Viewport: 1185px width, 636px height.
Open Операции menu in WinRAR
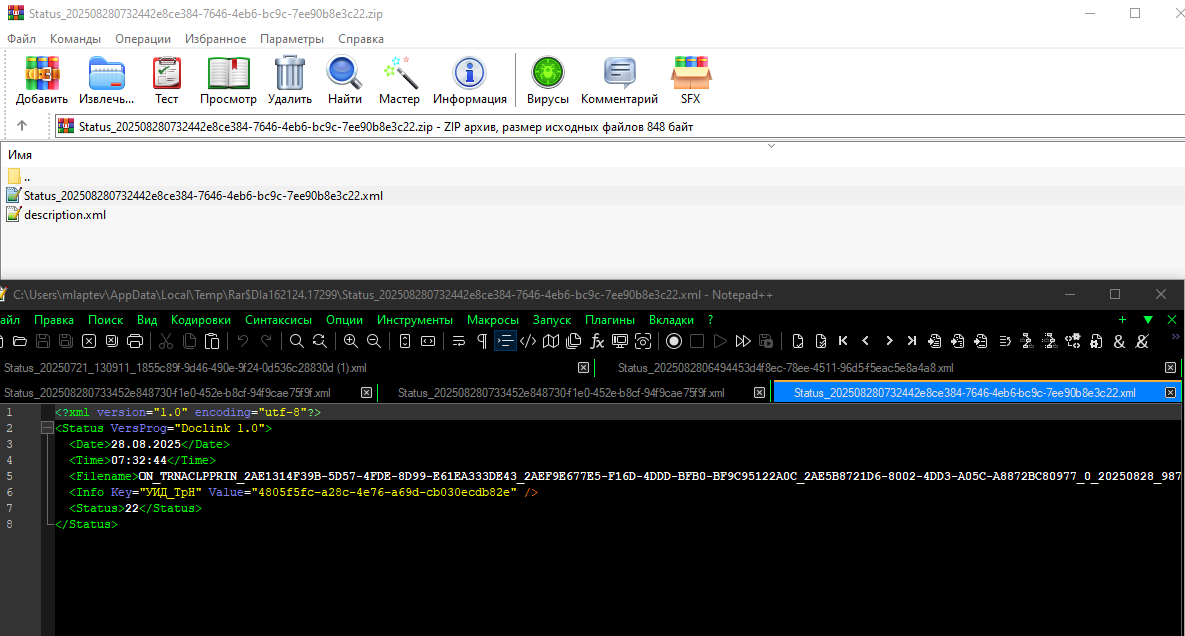point(143,39)
